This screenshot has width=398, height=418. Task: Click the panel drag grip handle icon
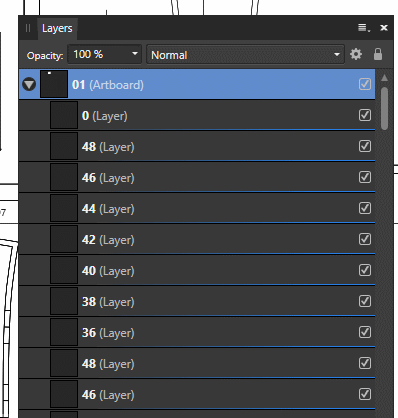pos(28,28)
